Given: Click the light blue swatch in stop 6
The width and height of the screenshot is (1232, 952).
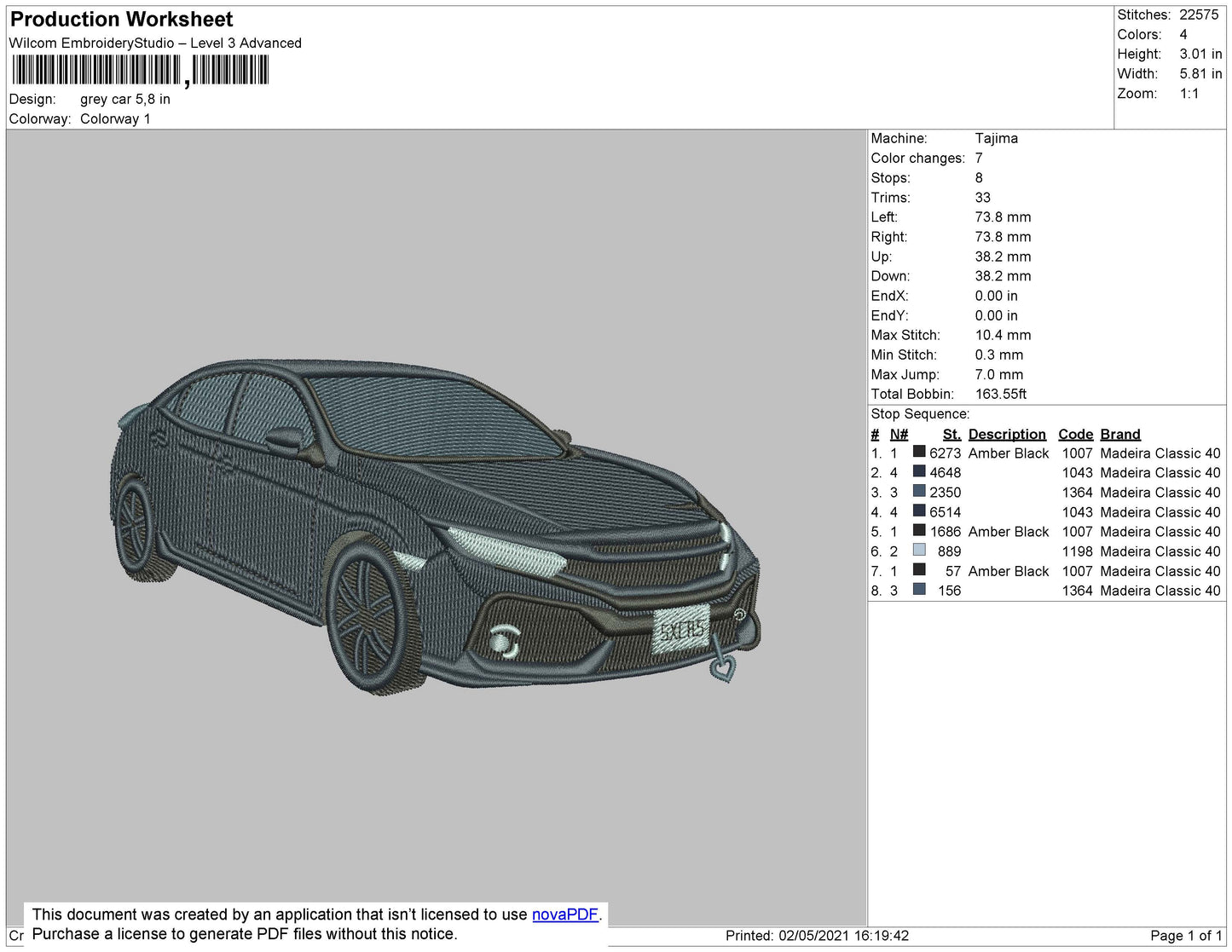Looking at the screenshot, I should (919, 550).
